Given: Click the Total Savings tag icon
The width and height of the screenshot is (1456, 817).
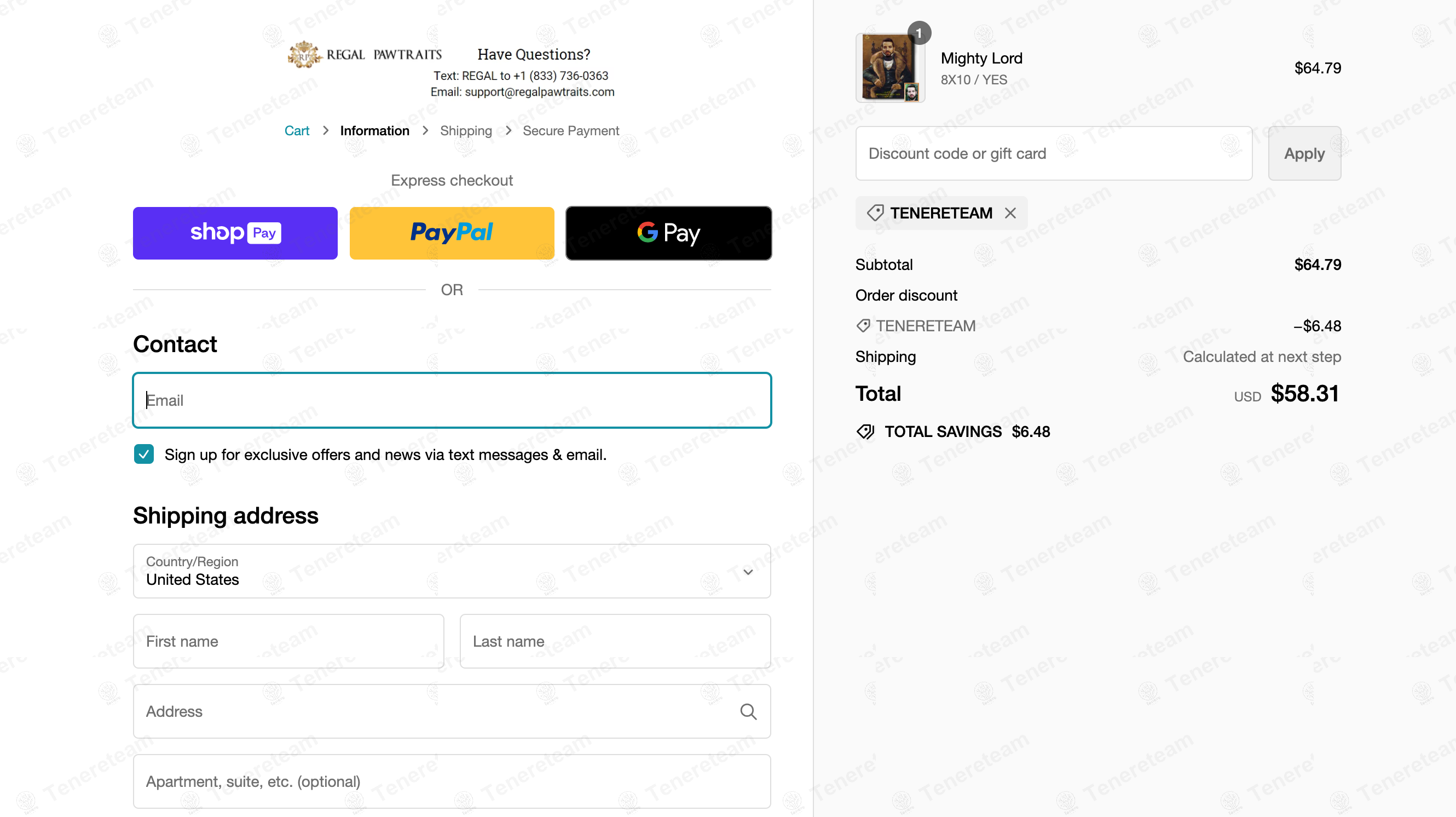Looking at the screenshot, I should (x=865, y=432).
